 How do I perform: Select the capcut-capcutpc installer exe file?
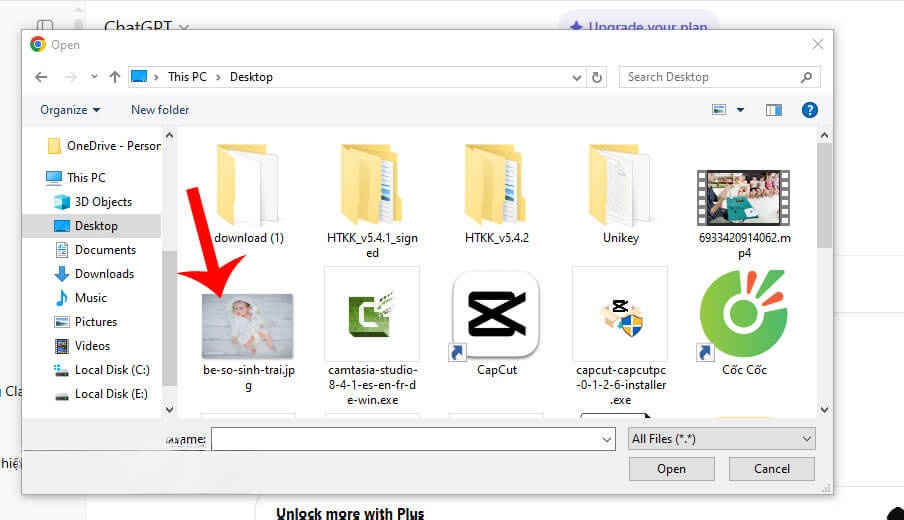pos(620,336)
